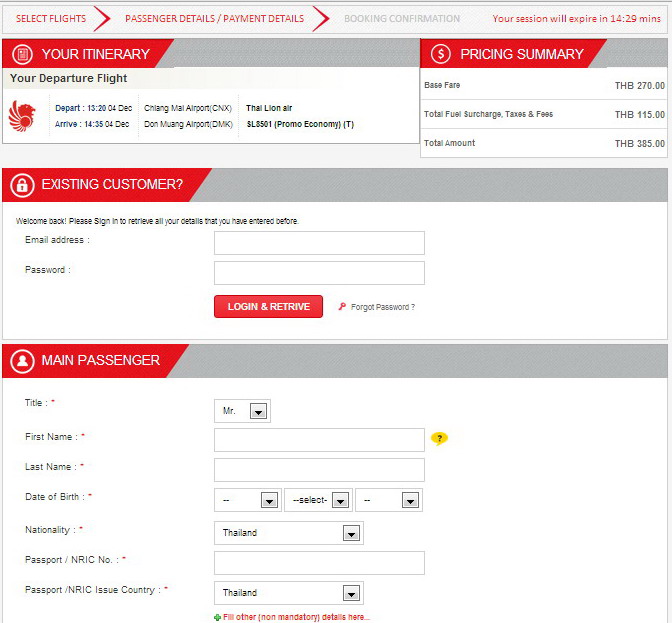Viewport: 672px width, 623px height.
Task: Focus the Passport / NRIC No. field
Action: tap(319, 563)
